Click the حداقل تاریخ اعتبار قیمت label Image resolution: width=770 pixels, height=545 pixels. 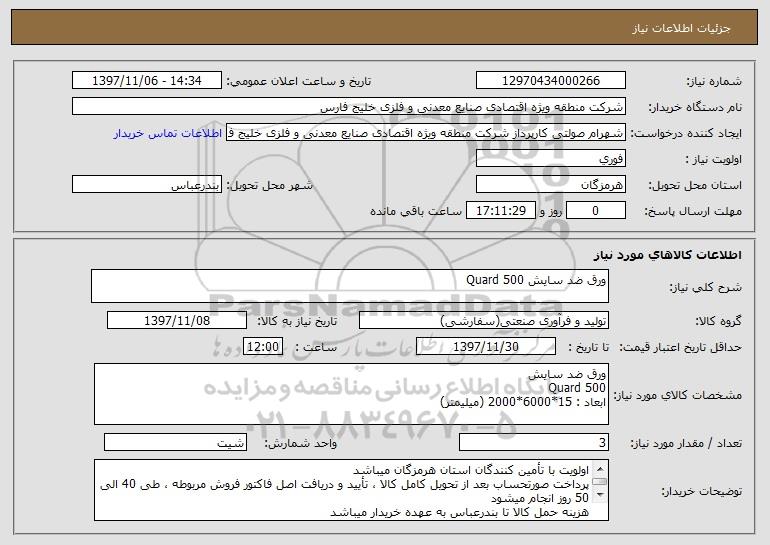681,347
